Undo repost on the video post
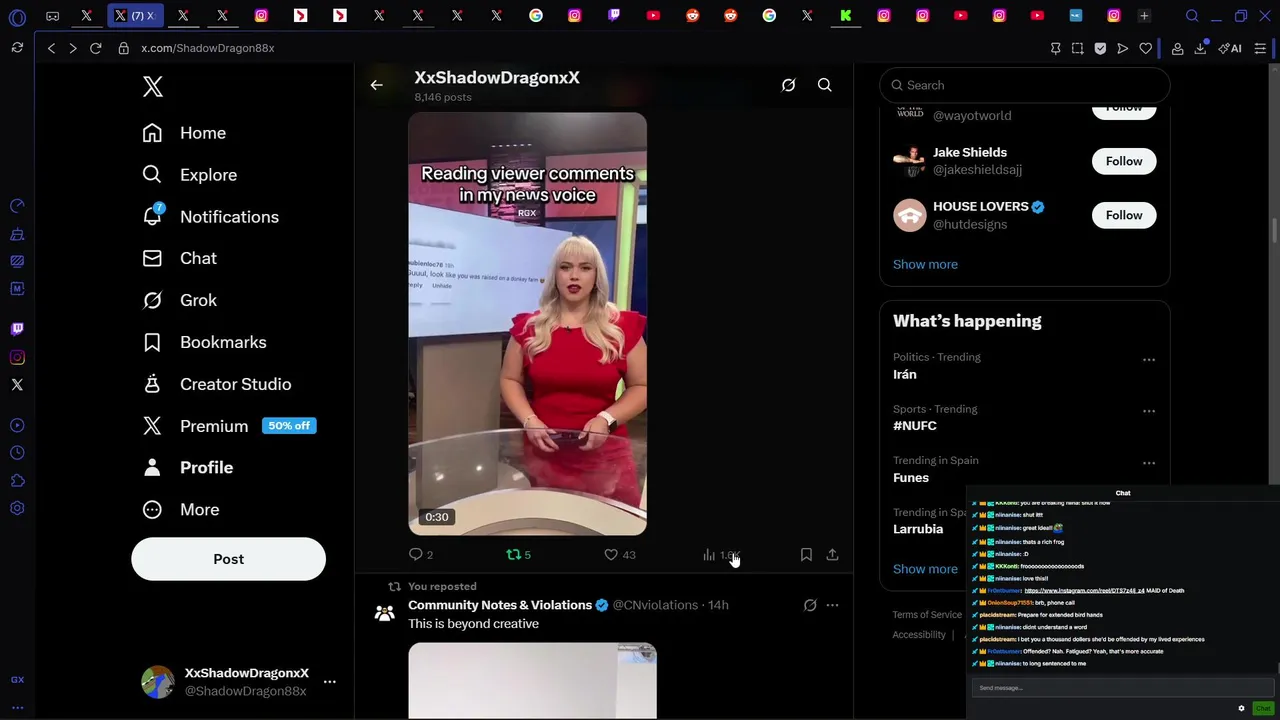This screenshot has width=1280, height=720. 518,555
